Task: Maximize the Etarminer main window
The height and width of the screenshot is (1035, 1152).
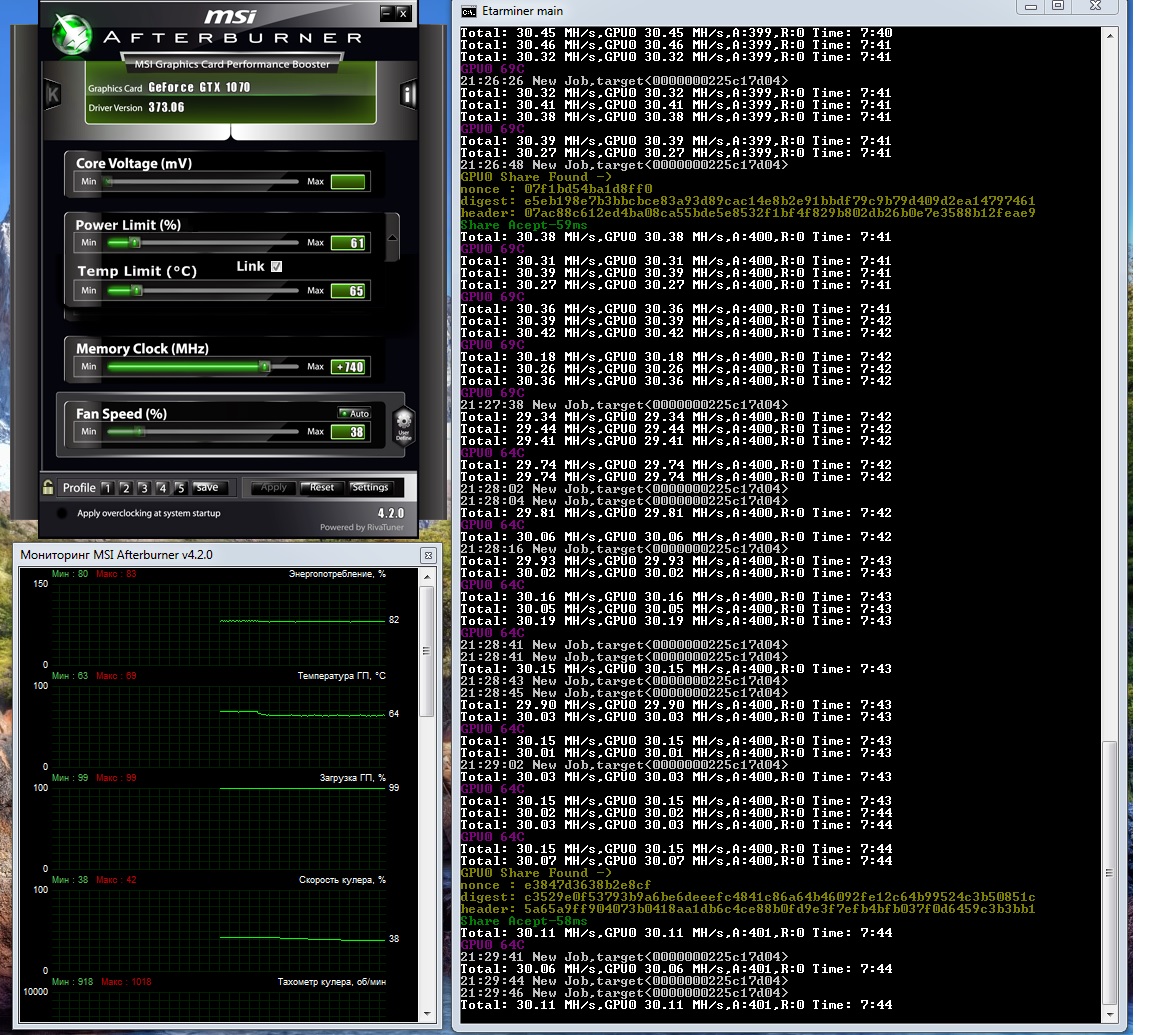Action: [1058, 7]
